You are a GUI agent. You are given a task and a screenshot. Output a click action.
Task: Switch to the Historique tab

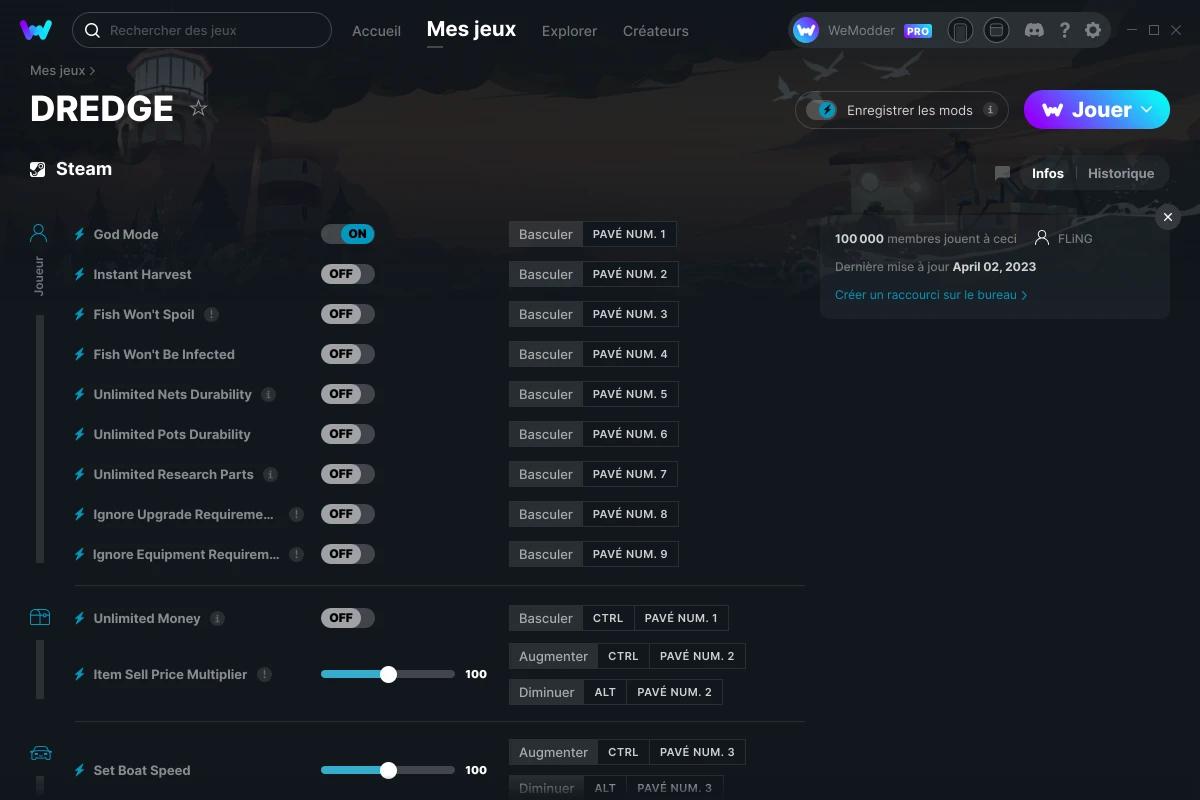[1121, 173]
